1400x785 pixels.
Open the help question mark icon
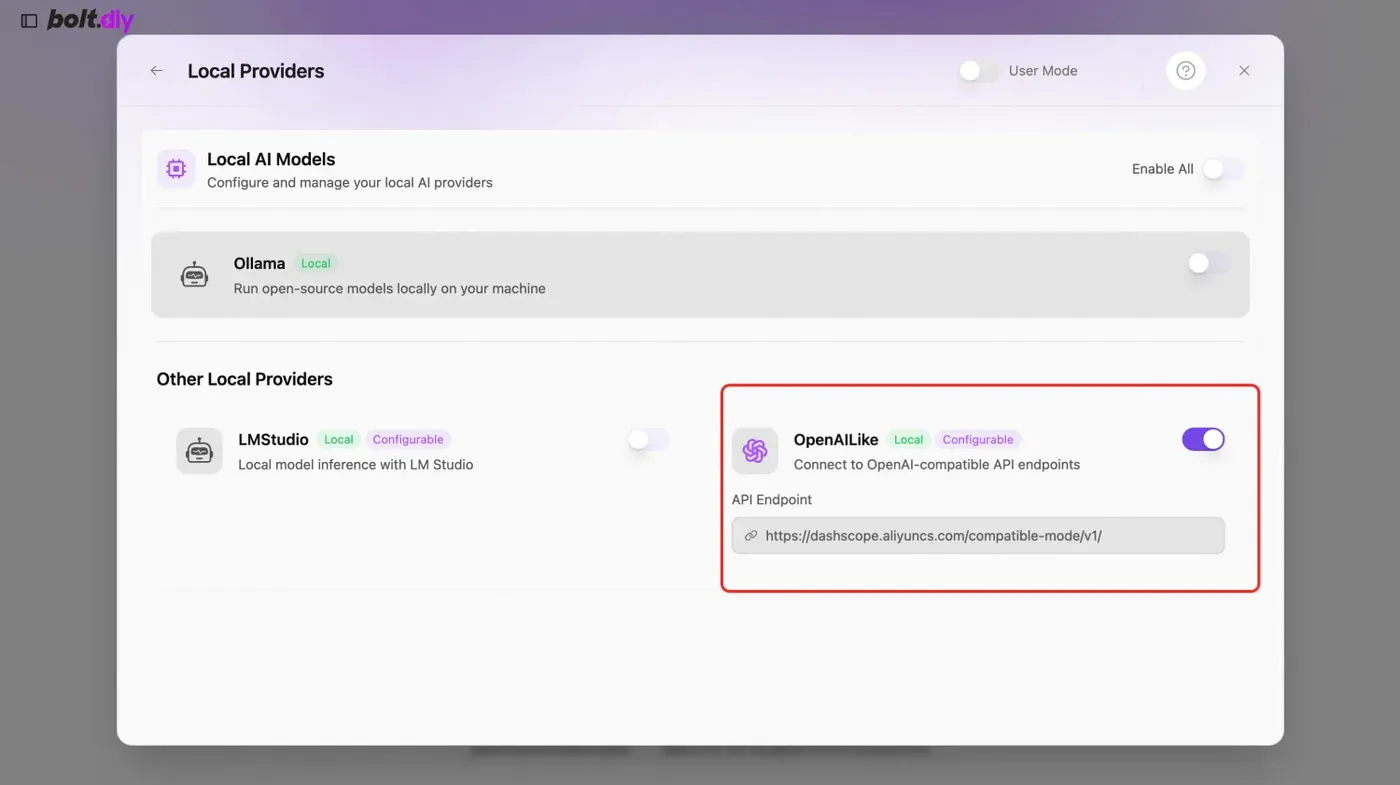pyautogui.click(x=1186, y=71)
